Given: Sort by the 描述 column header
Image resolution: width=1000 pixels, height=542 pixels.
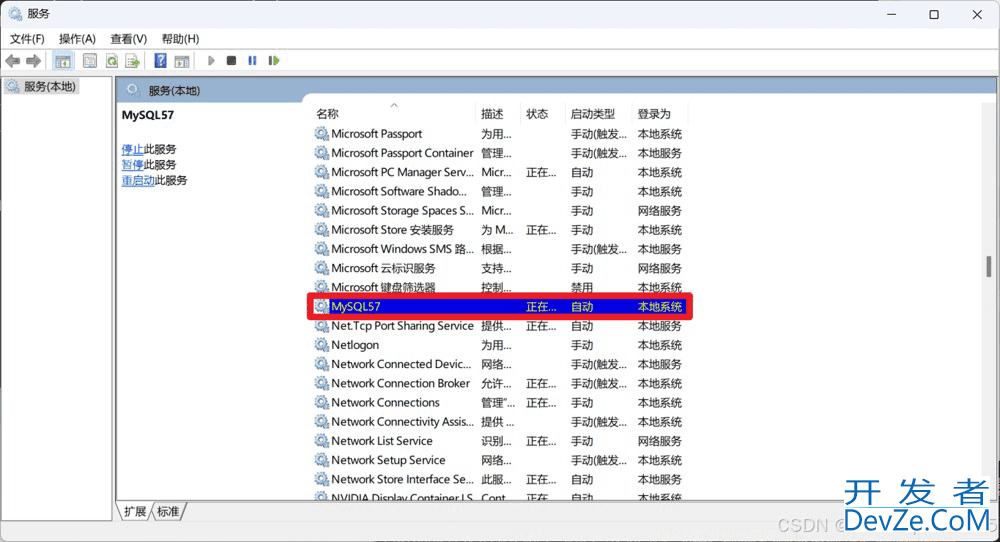Looking at the screenshot, I should [492, 114].
